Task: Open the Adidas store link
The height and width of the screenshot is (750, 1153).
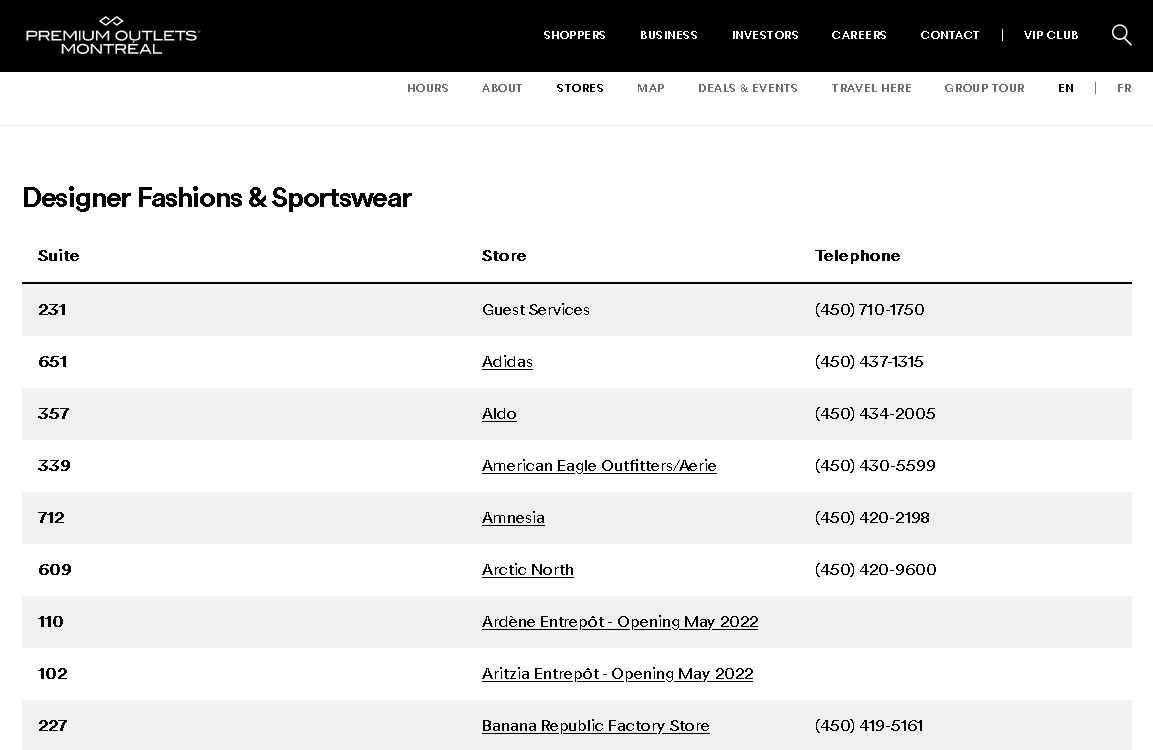Action: click(507, 362)
